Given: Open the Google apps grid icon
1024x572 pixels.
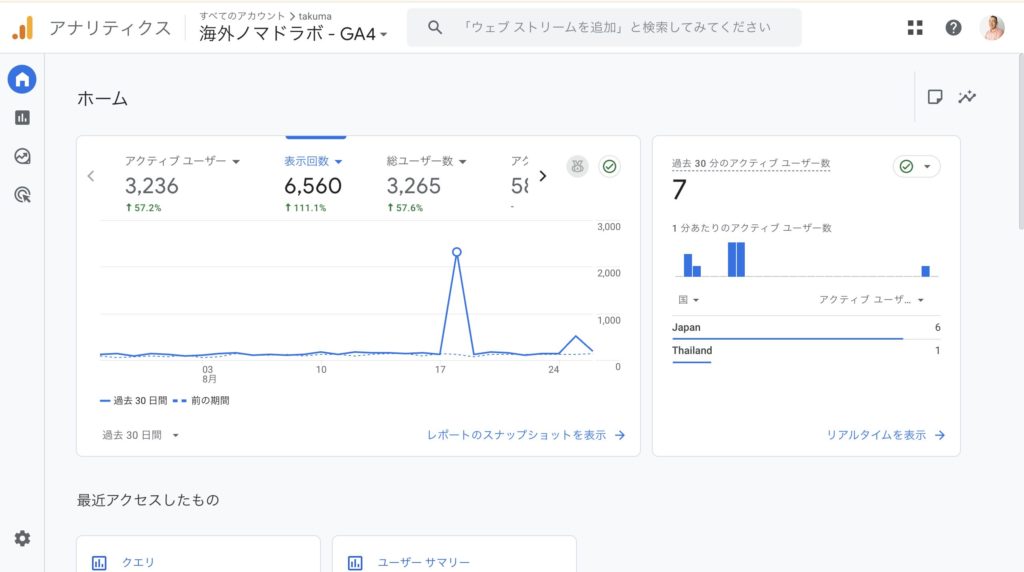Looking at the screenshot, I should click(x=915, y=27).
